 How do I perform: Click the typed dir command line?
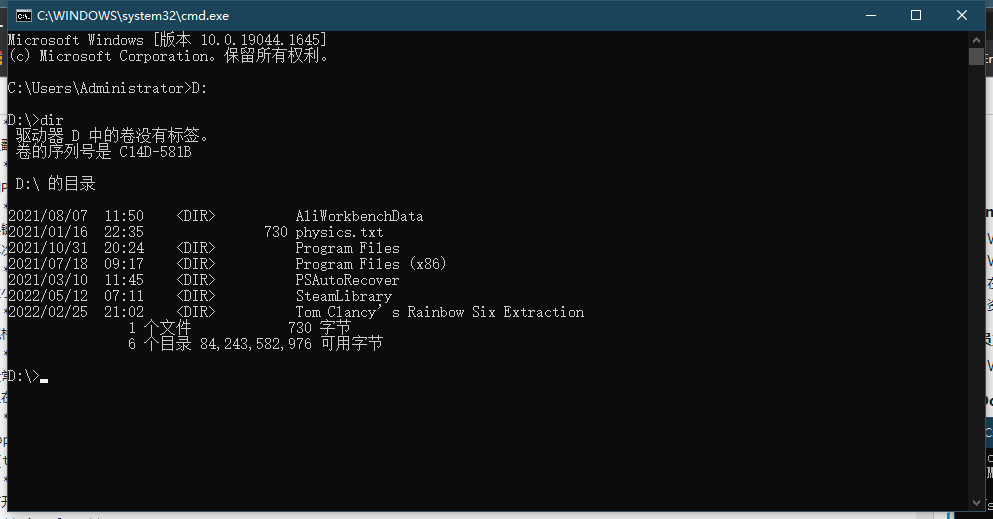click(51, 120)
